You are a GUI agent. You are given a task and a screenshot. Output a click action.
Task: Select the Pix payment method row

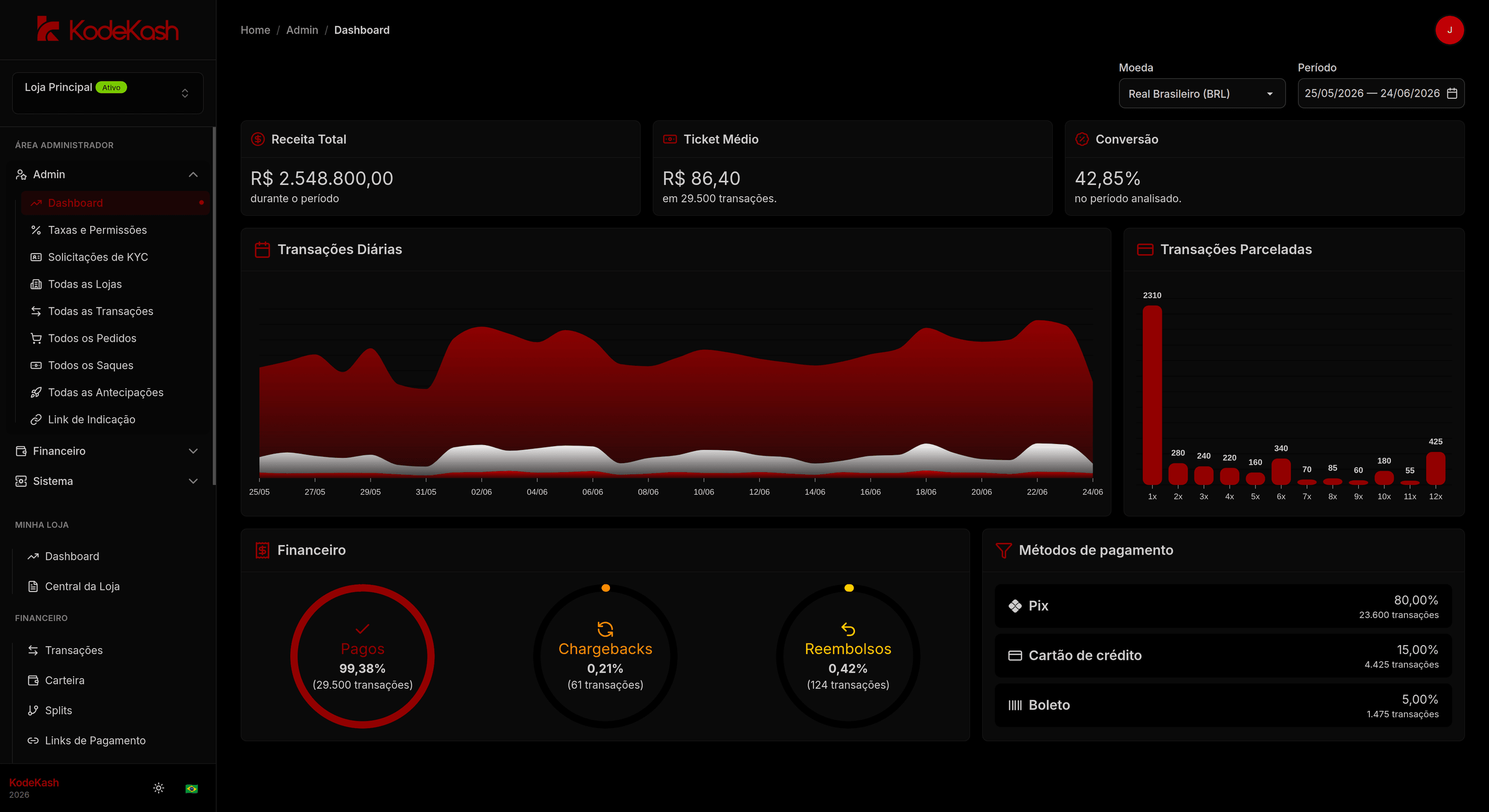pyautogui.click(x=1223, y=606)
